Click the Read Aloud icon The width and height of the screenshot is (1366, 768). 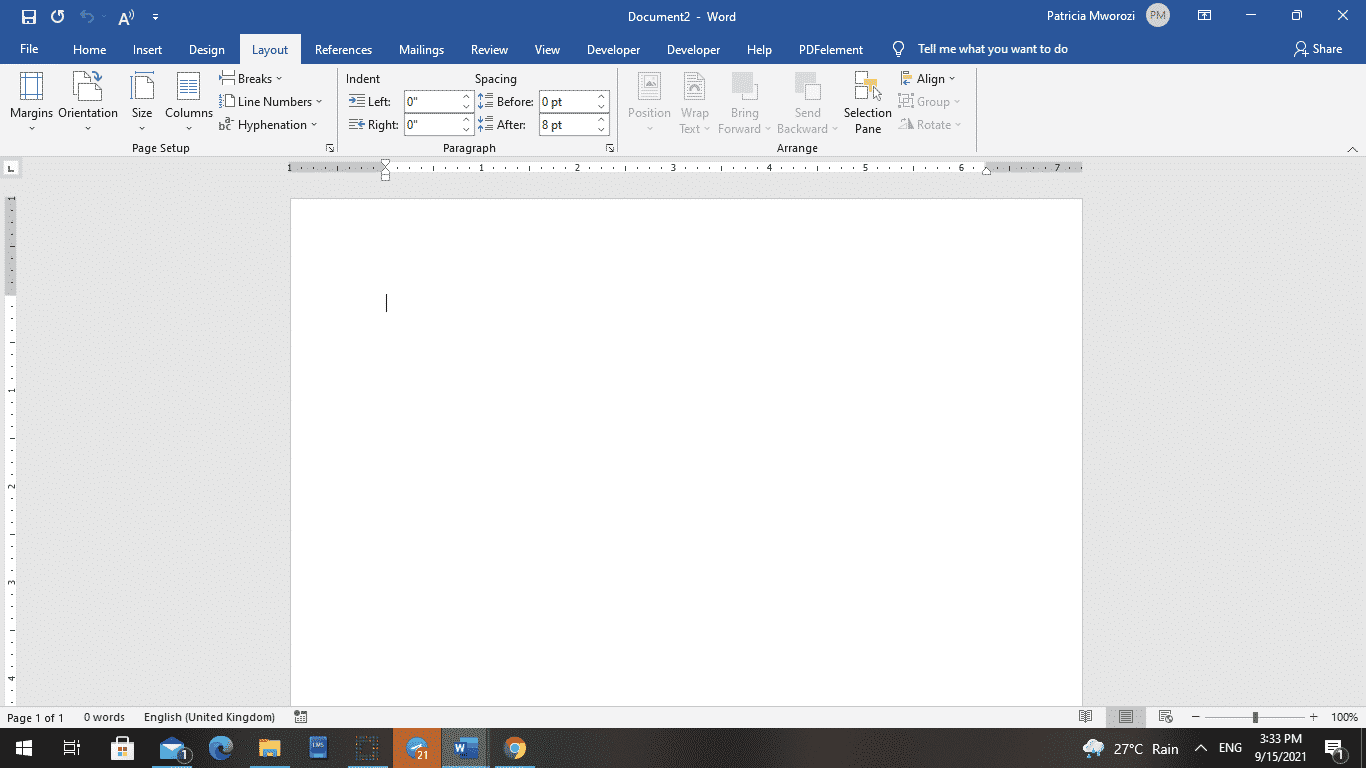124,16
